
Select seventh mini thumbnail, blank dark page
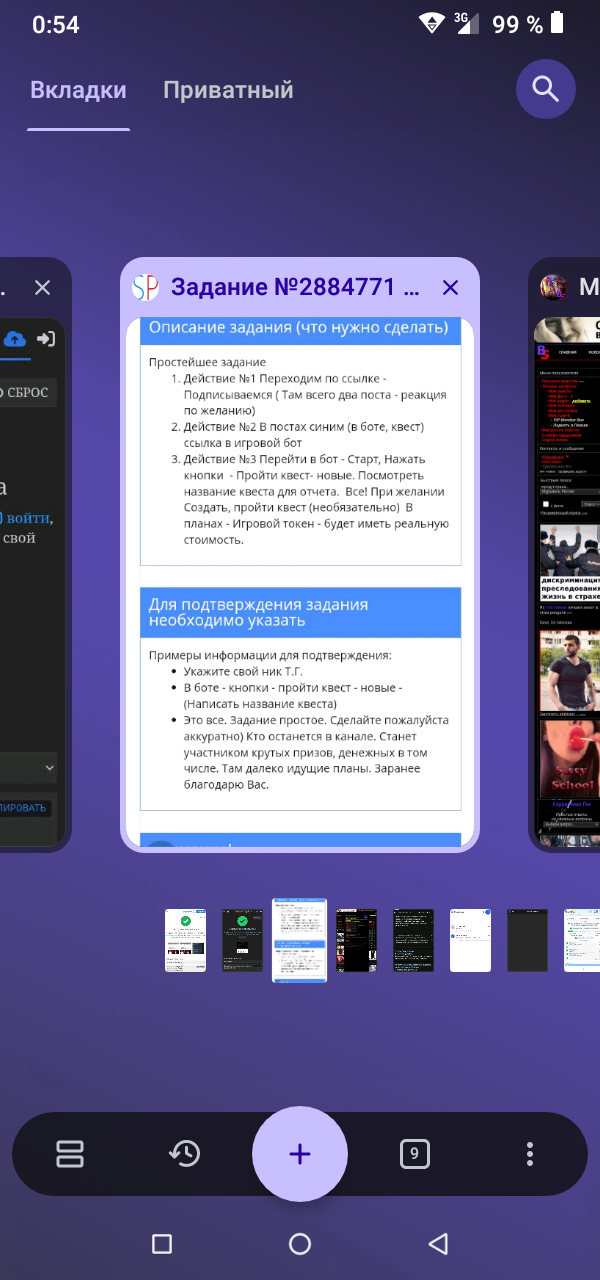tap(527, 940)
